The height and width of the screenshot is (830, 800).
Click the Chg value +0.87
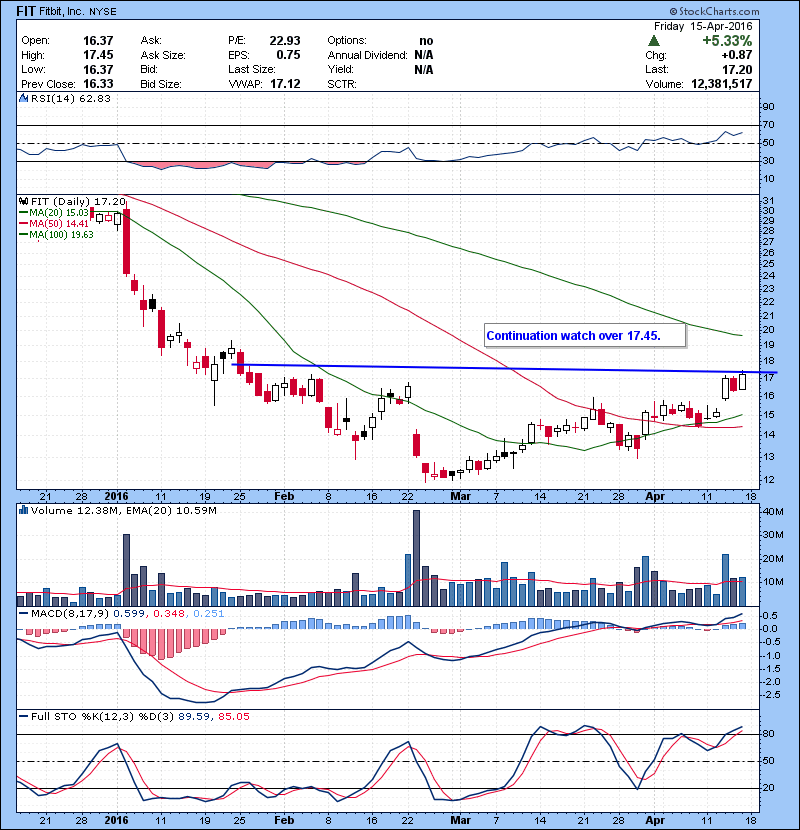click(x=736, y=55)
